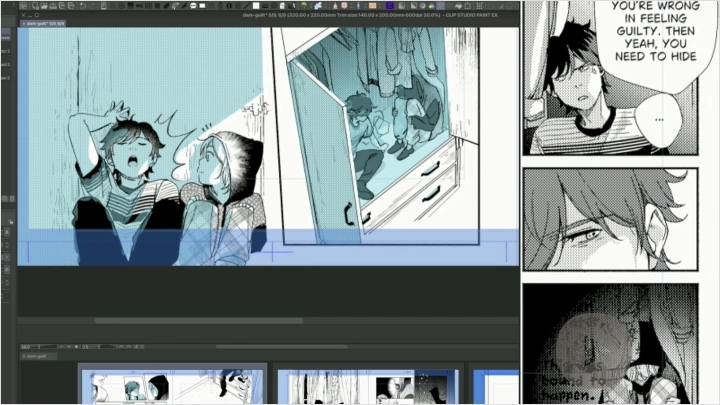Click the greyed Redo arrow icon
The width and height of the screenshot is (720, 405).
point(93,6)
